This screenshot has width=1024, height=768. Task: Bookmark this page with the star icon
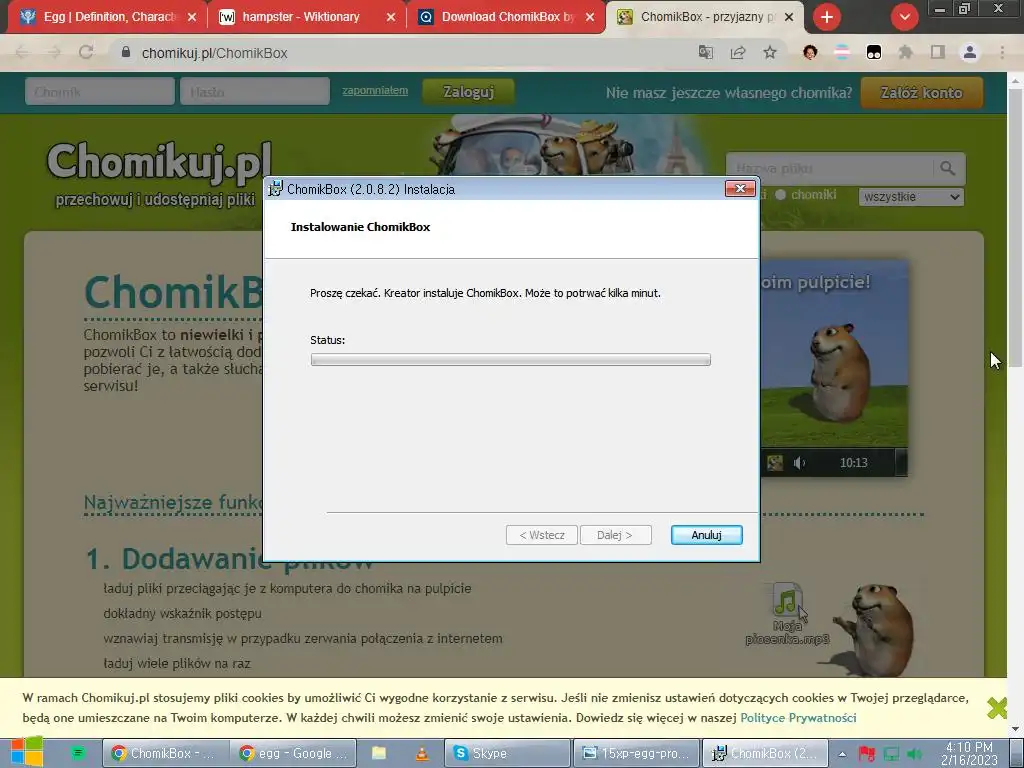tap(770, 53)
